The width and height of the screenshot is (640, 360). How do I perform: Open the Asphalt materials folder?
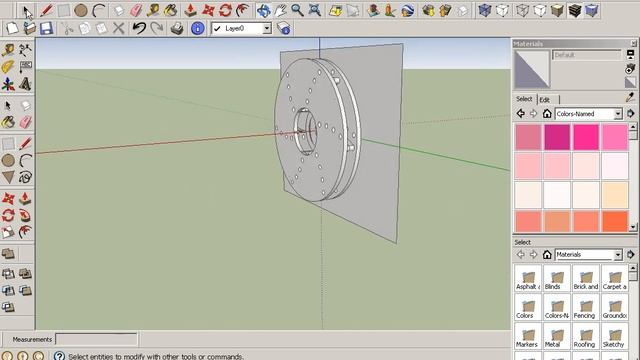tap(528, 278)
